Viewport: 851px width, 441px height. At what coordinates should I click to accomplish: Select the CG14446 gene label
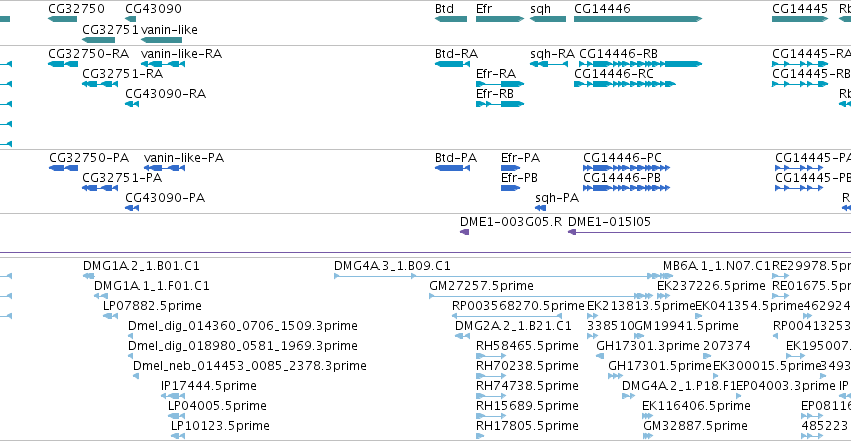pos(602,9)
